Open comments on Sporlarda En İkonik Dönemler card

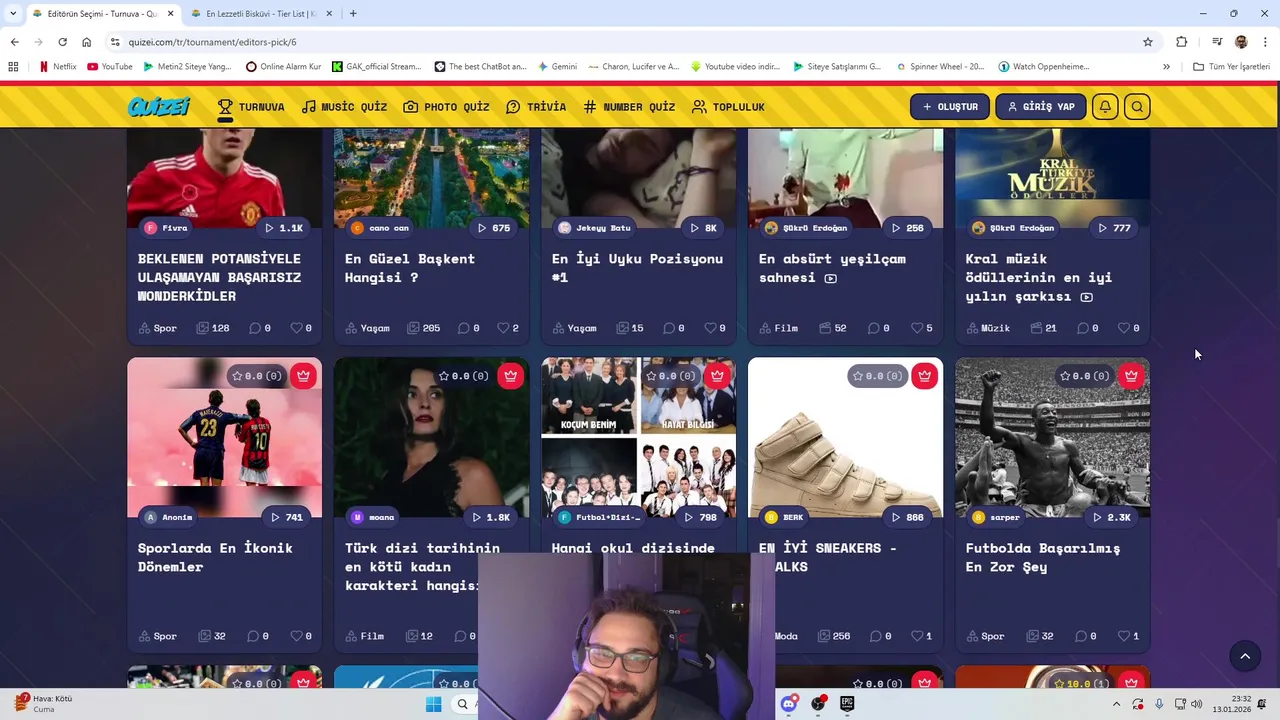coord(258,636)
